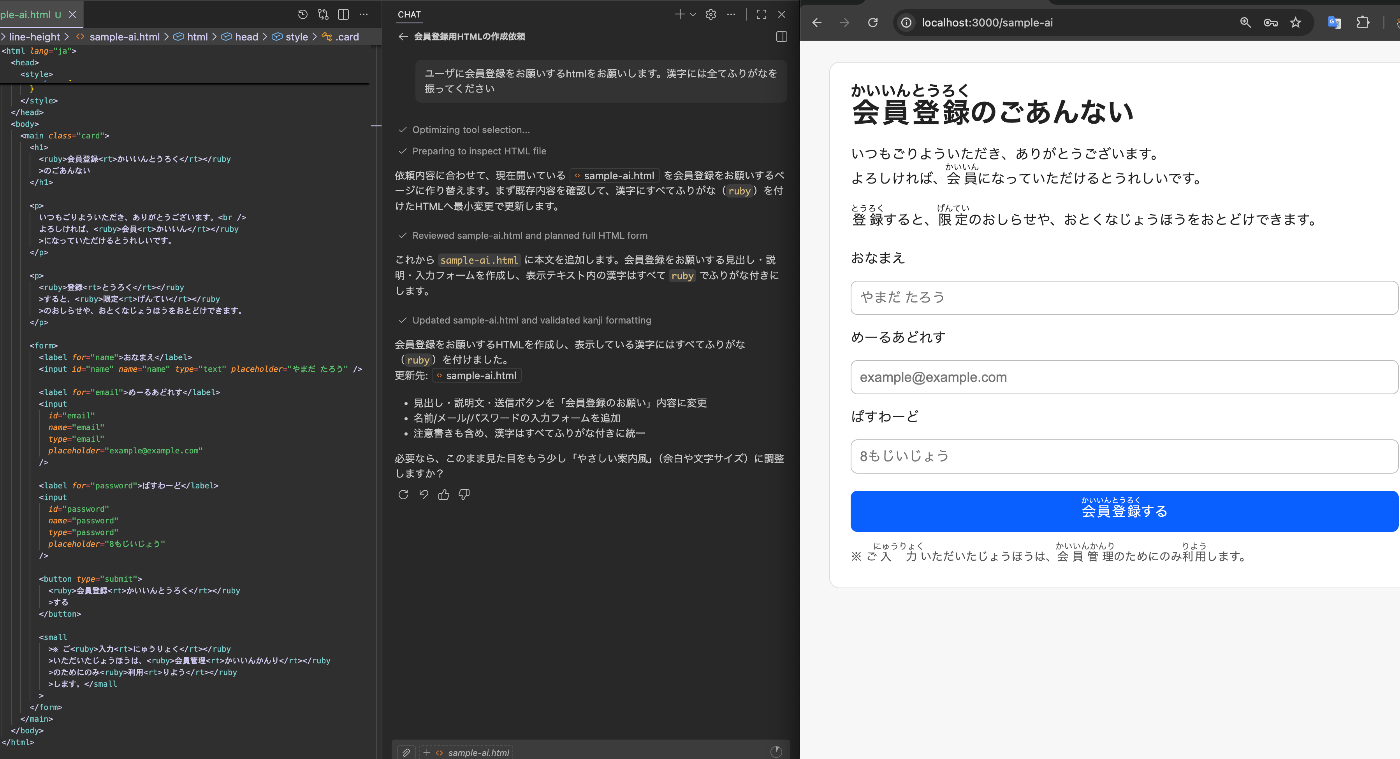Click the .card breadcrumb item
The width and height of the screenshot is (1400, 759).
340,37
